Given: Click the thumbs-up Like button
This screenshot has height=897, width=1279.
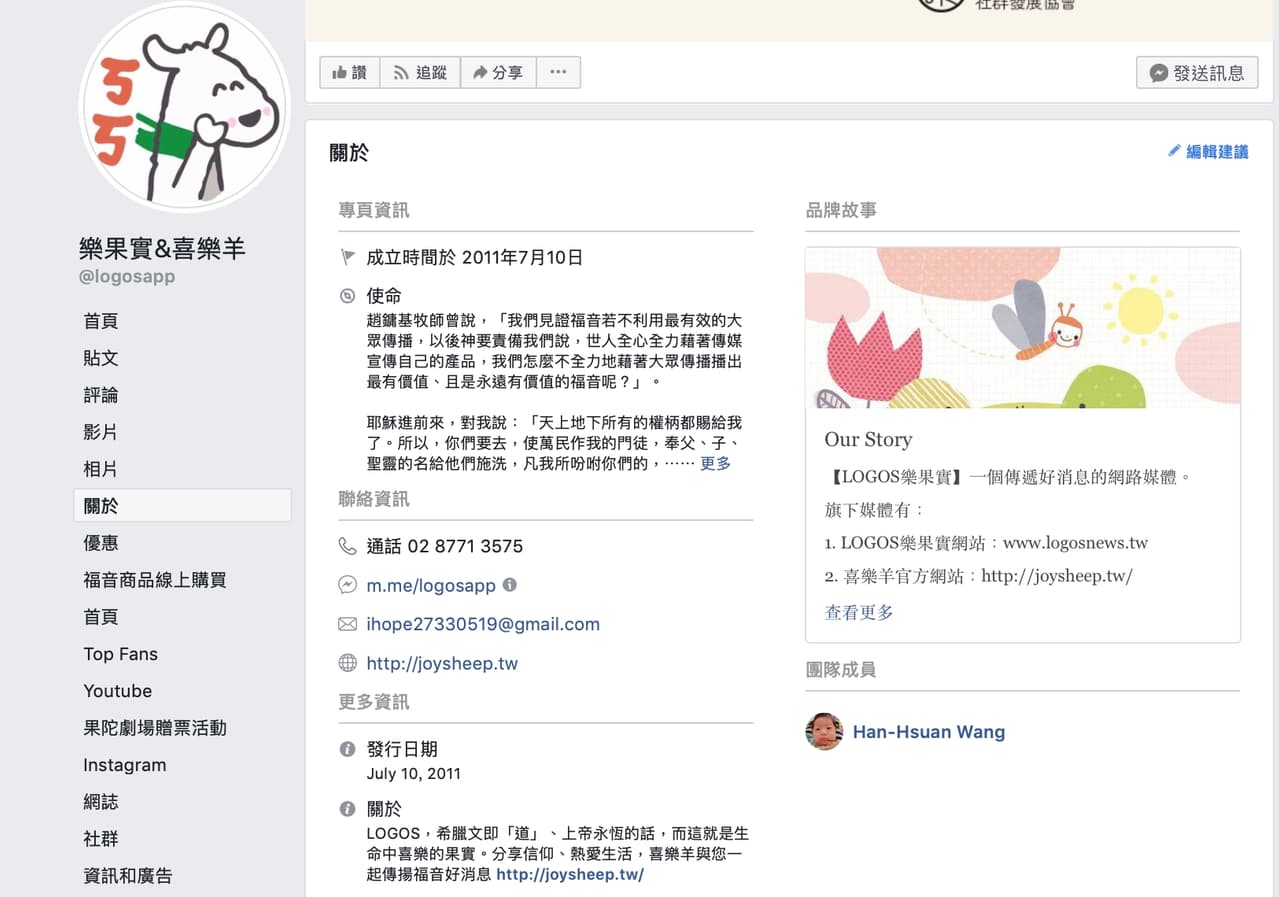Looking at the screenshot, I should pos(350,72).
